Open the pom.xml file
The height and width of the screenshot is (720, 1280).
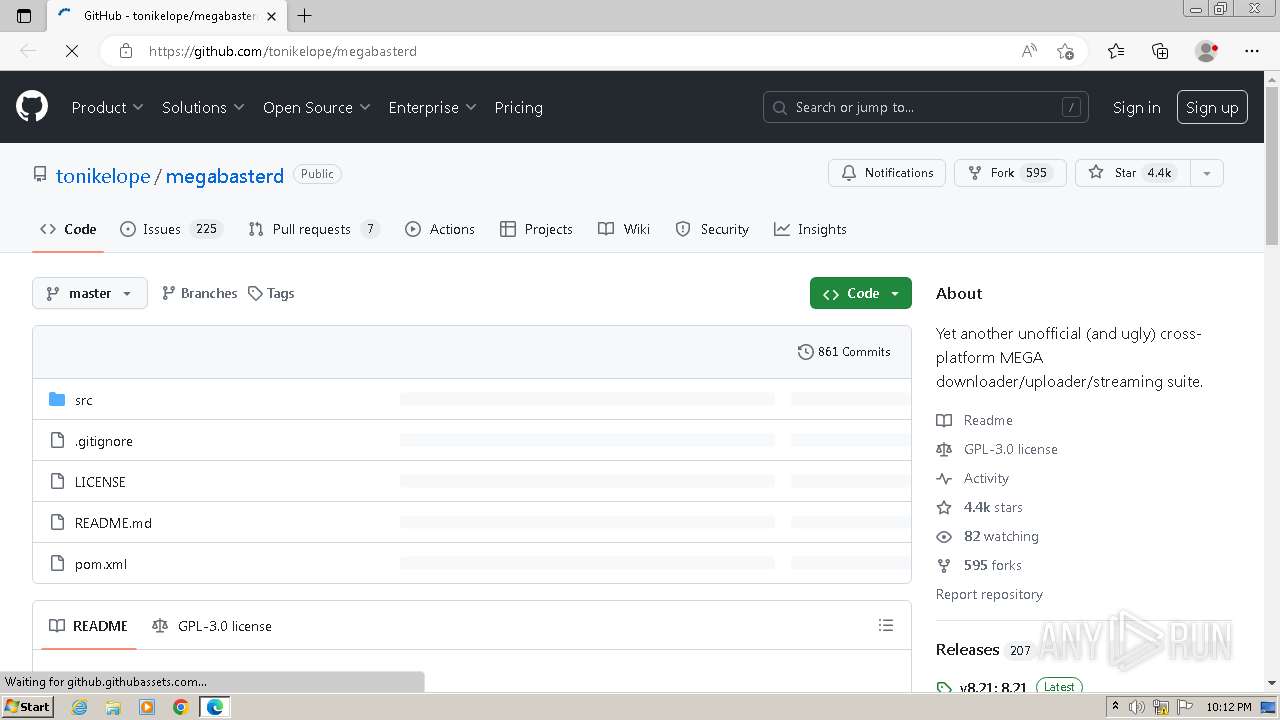[101, 564]
